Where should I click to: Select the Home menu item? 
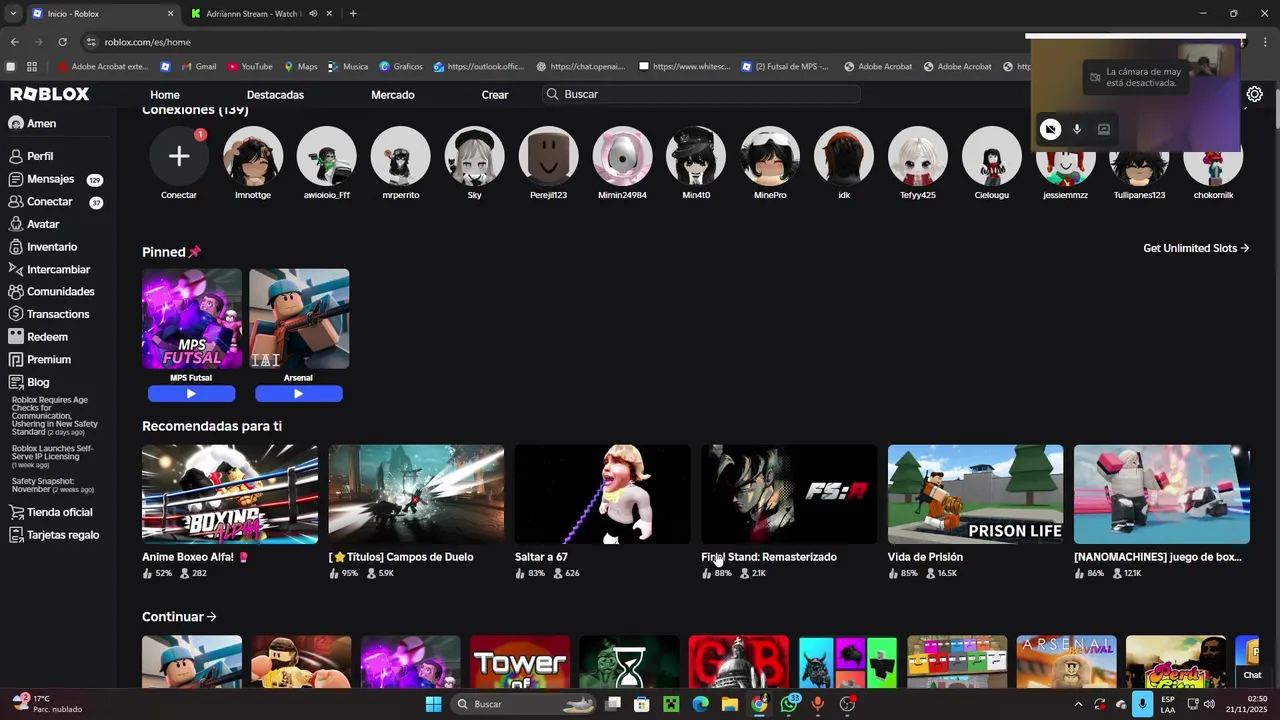coord(165,95)
